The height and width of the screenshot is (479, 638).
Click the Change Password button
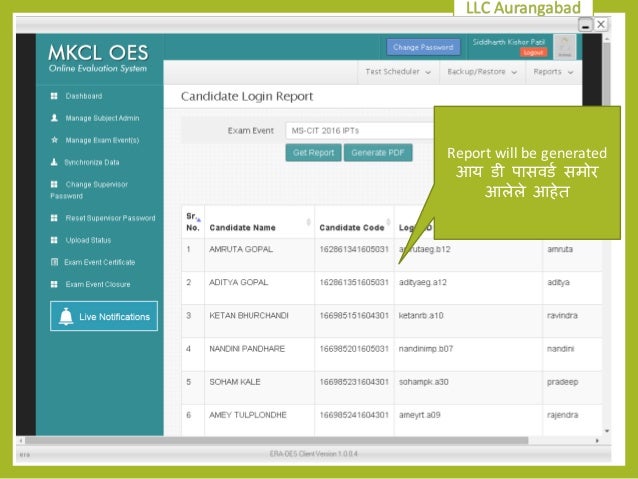coord(423,47)
